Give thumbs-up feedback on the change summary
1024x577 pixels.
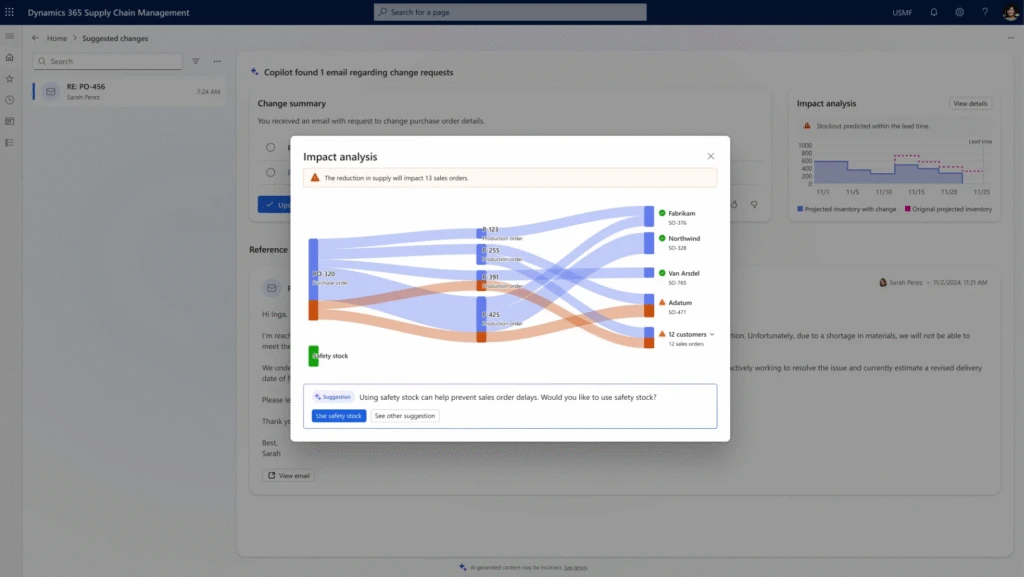point(735,204)
